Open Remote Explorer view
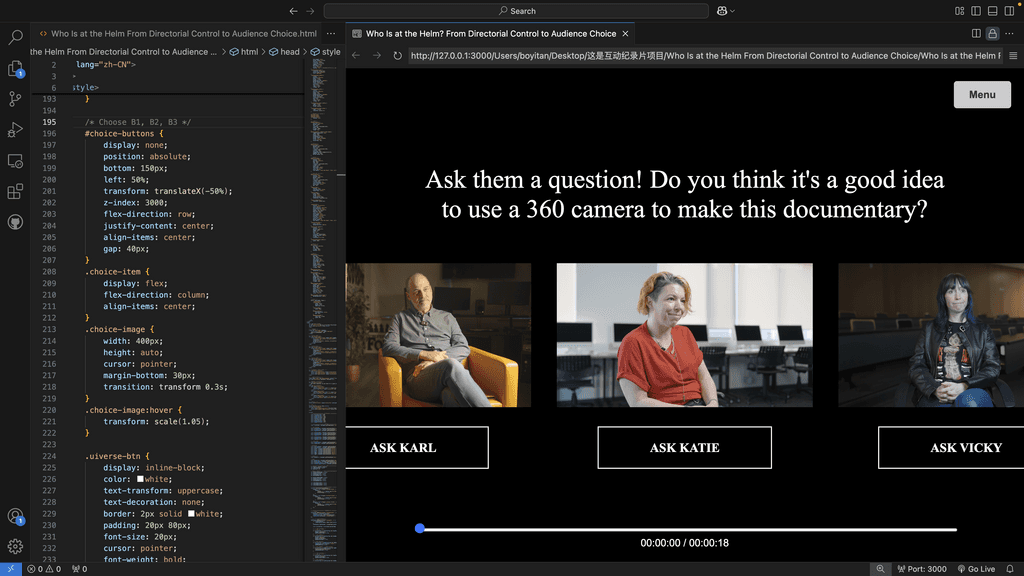The width and height of the screenshot is (1024, 576). [15, 161]
